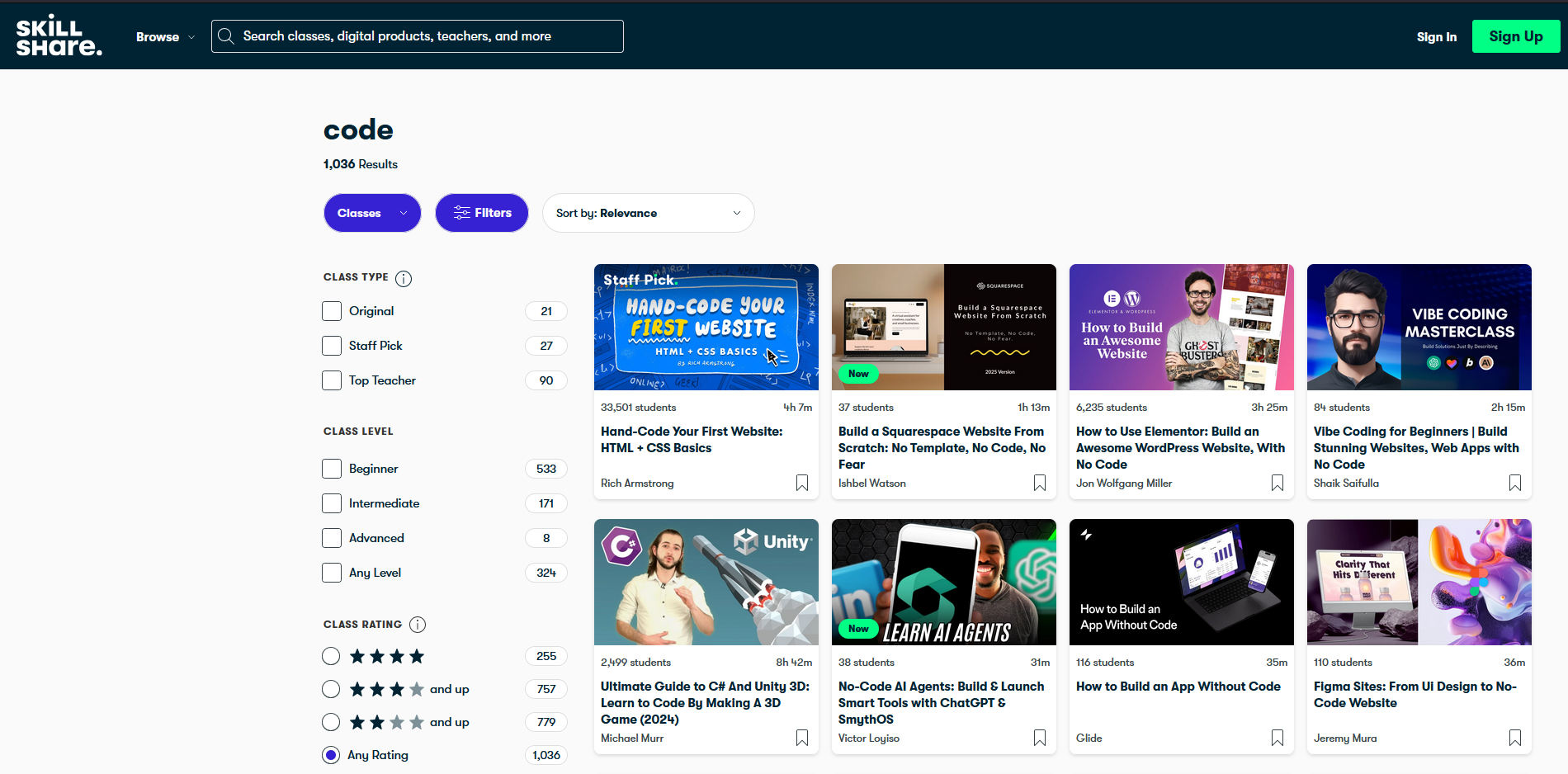The height and width of the screenshot is (774, 1568).
Task: Open Figma Sites class title
Action: coord(1415,695)
